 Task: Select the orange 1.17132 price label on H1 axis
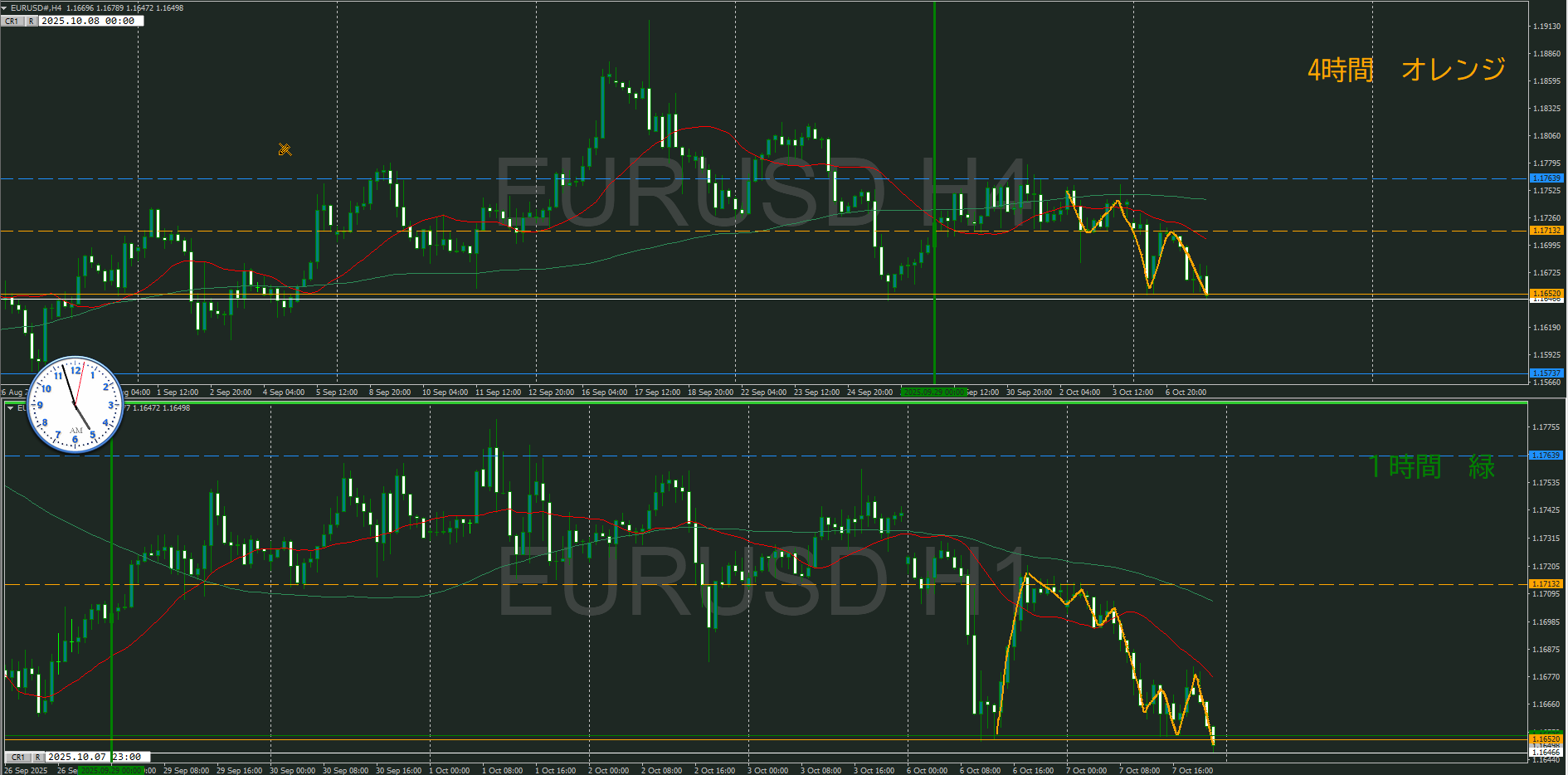pyautogui.click(x=1546, y=584)
